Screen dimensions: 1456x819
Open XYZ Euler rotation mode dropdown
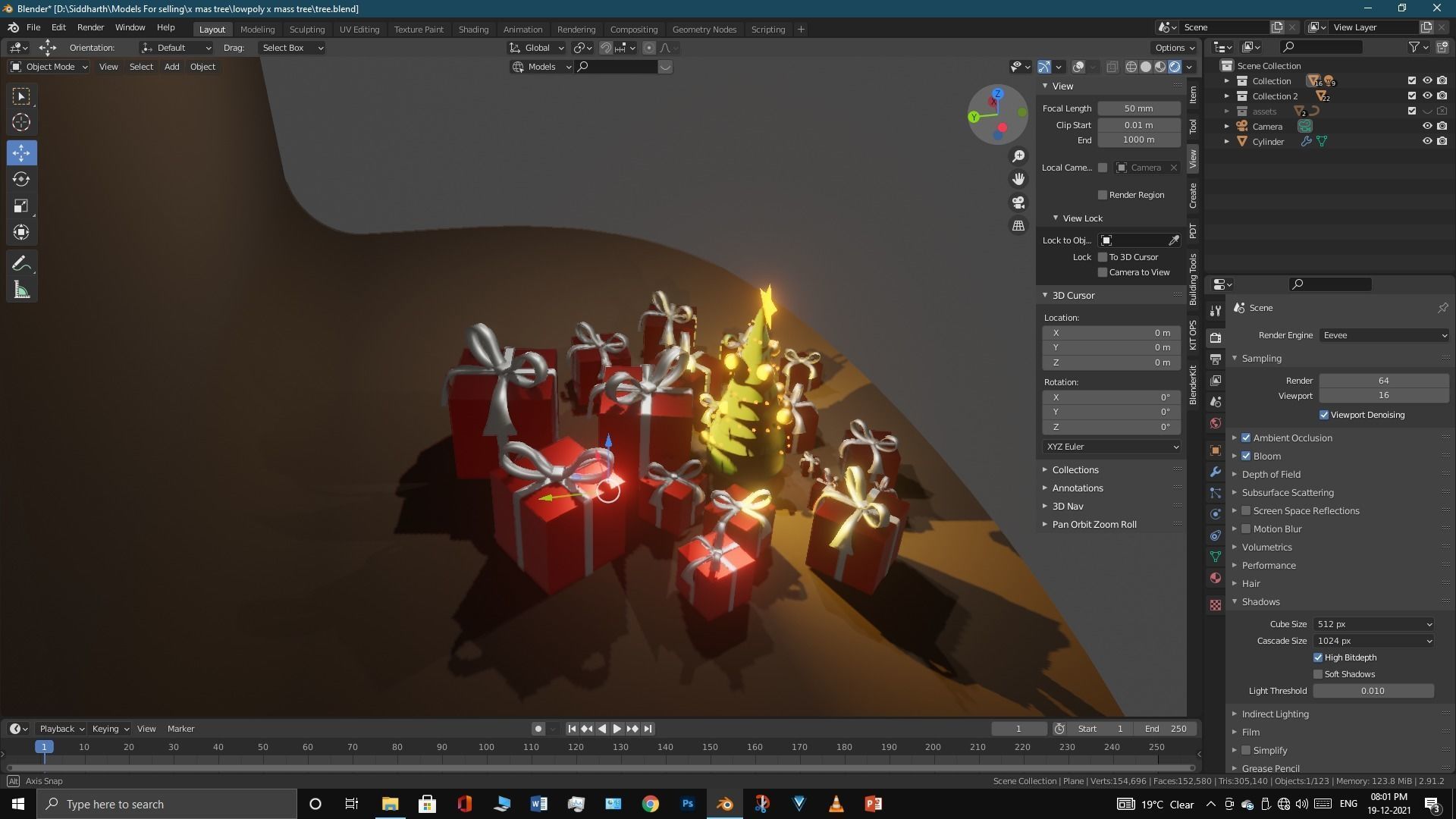(1112, 447)
